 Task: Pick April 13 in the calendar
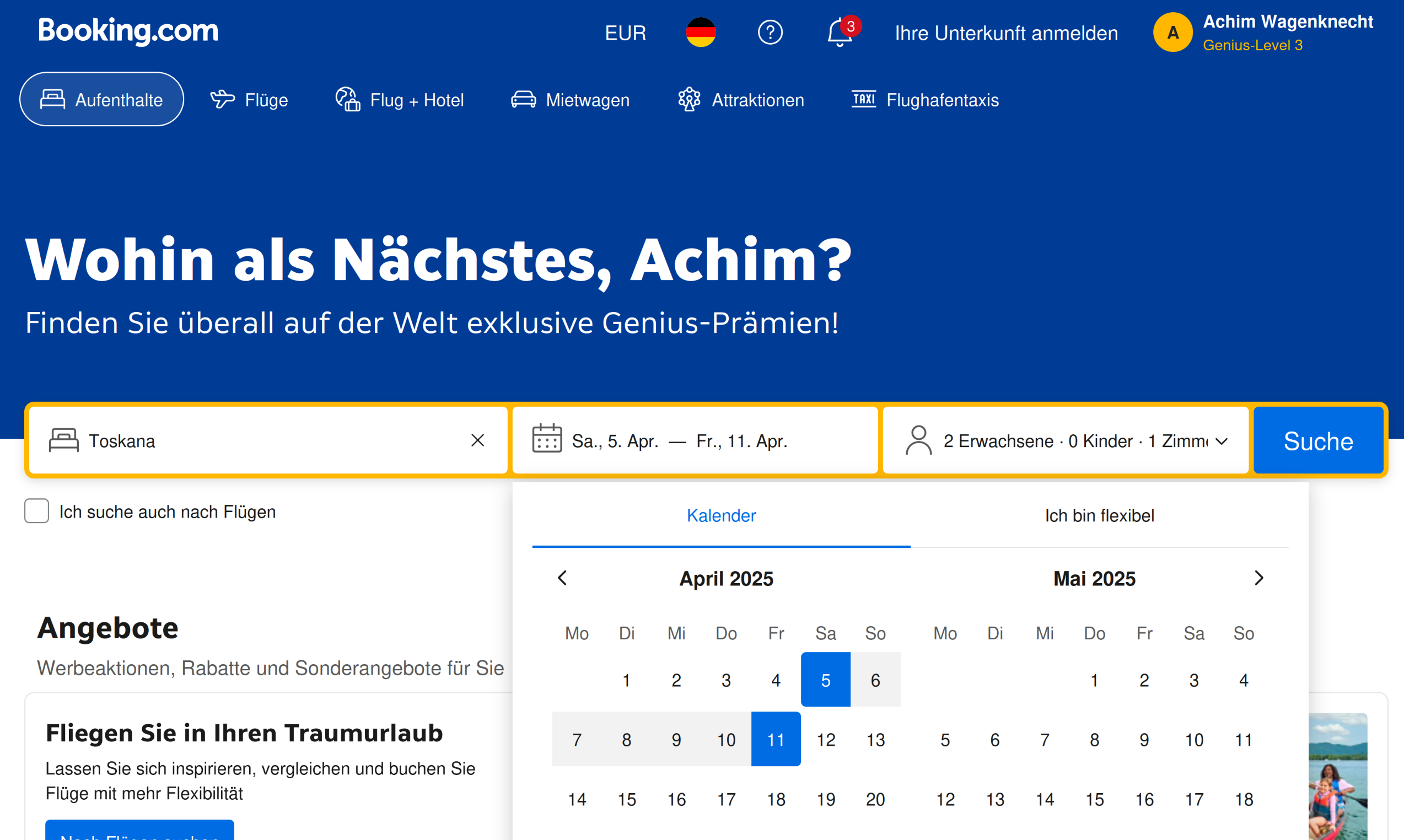point(875,739)
